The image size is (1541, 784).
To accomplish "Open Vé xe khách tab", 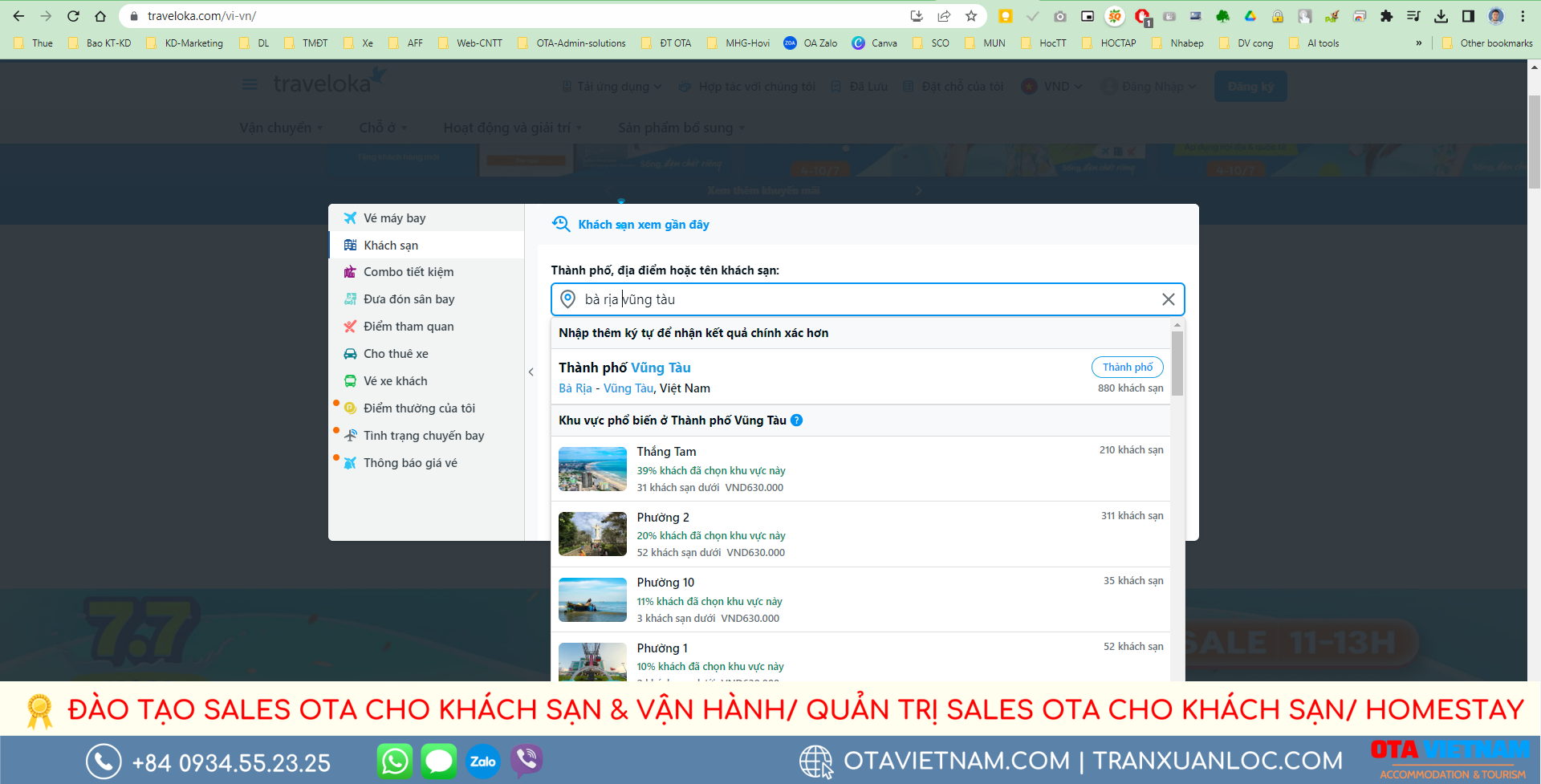I will coord(426,381).
